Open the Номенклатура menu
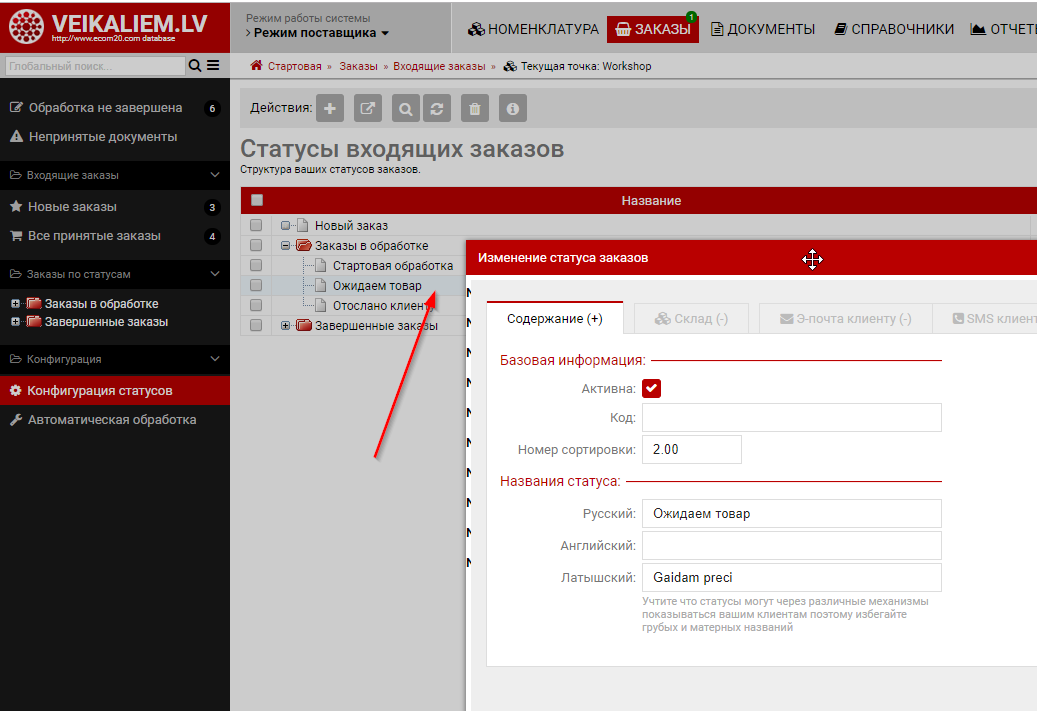The height and width of the screenshot is (711, 1037). click(x=533, y=29)
